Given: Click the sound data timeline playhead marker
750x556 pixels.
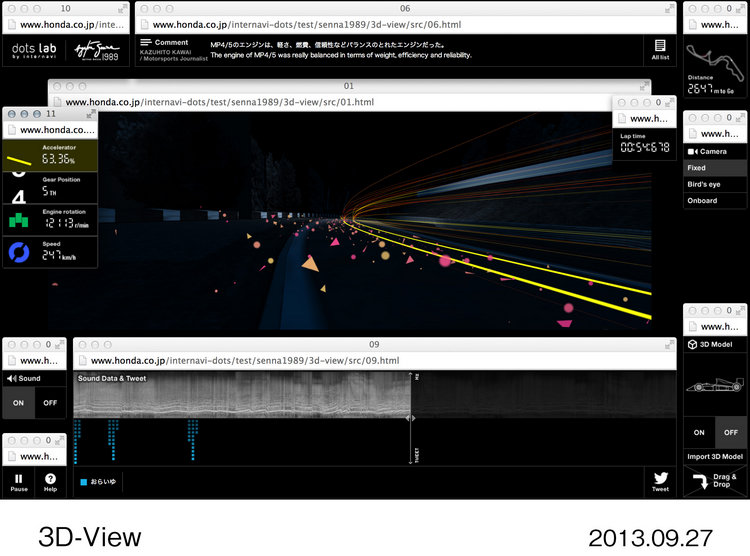Looking at the screenshot, I should (410, 418).
